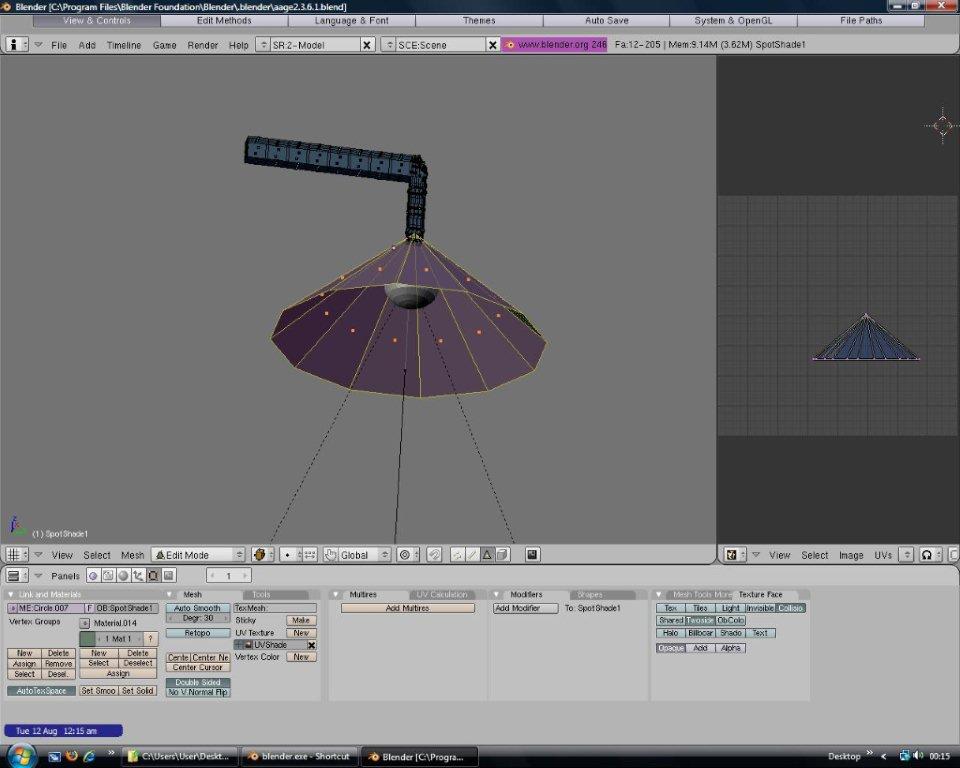This screenshot has width=960, height=768.
Task: Collapse the Modifiers panel
Action: (x=497, y=595)
